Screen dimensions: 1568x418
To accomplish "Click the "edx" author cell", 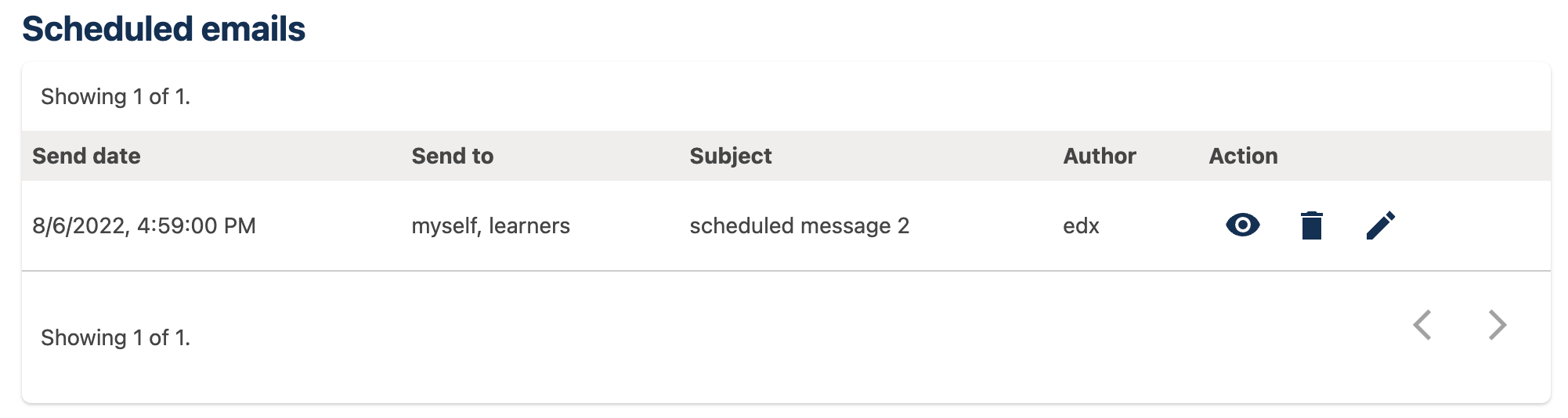I will (x=1081, y=226).
